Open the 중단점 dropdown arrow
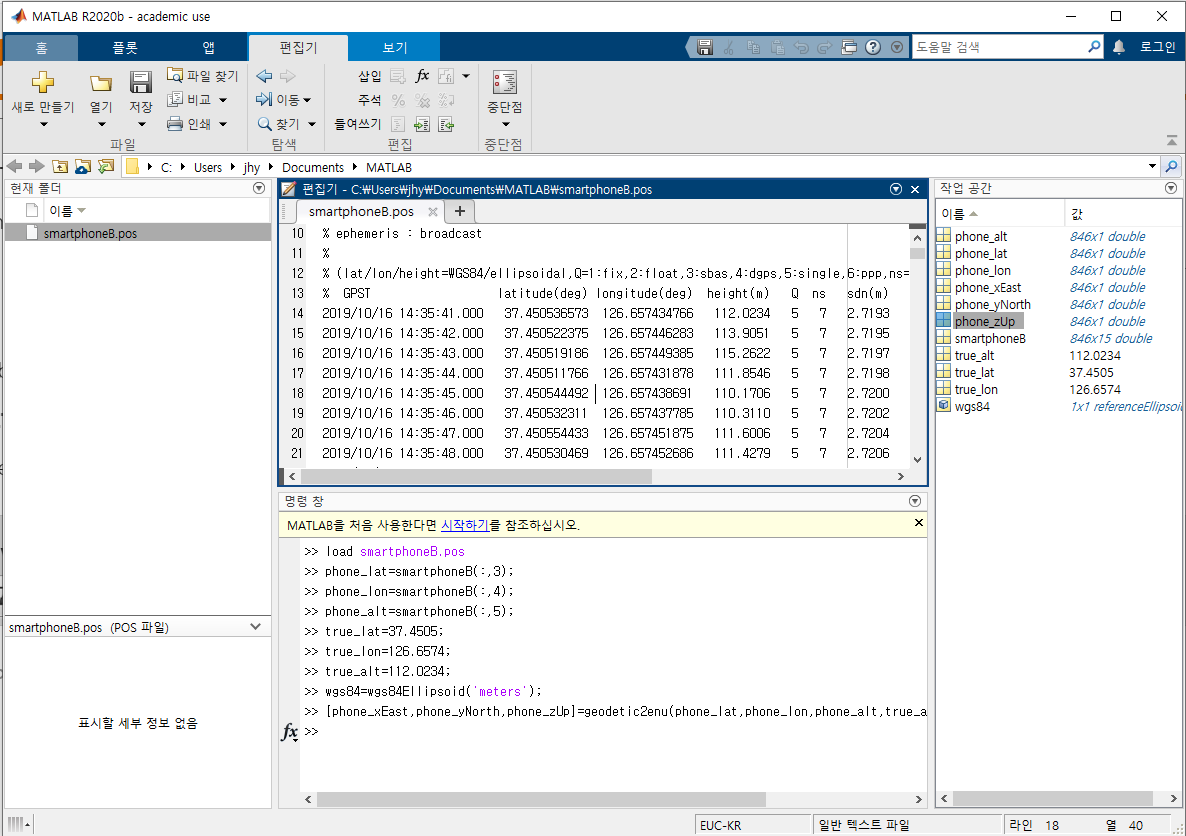 point(505,124)
